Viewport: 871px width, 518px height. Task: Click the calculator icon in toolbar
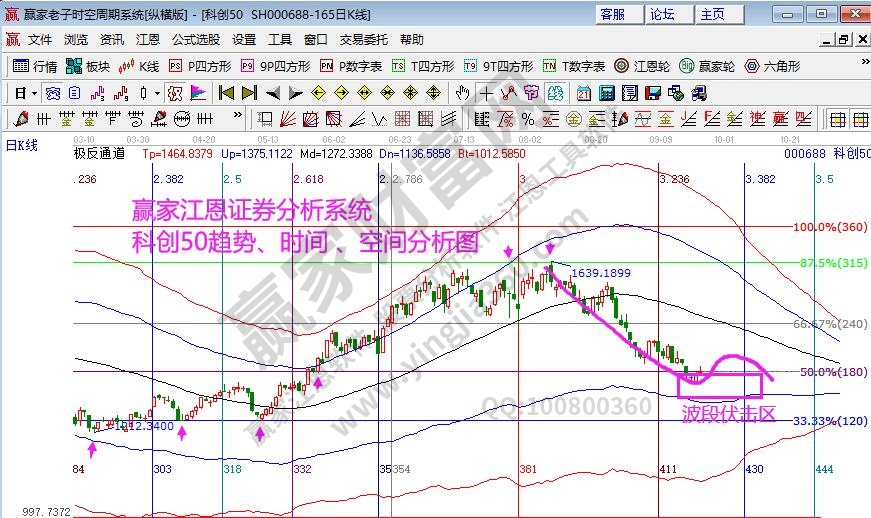[x=606, y=93]
